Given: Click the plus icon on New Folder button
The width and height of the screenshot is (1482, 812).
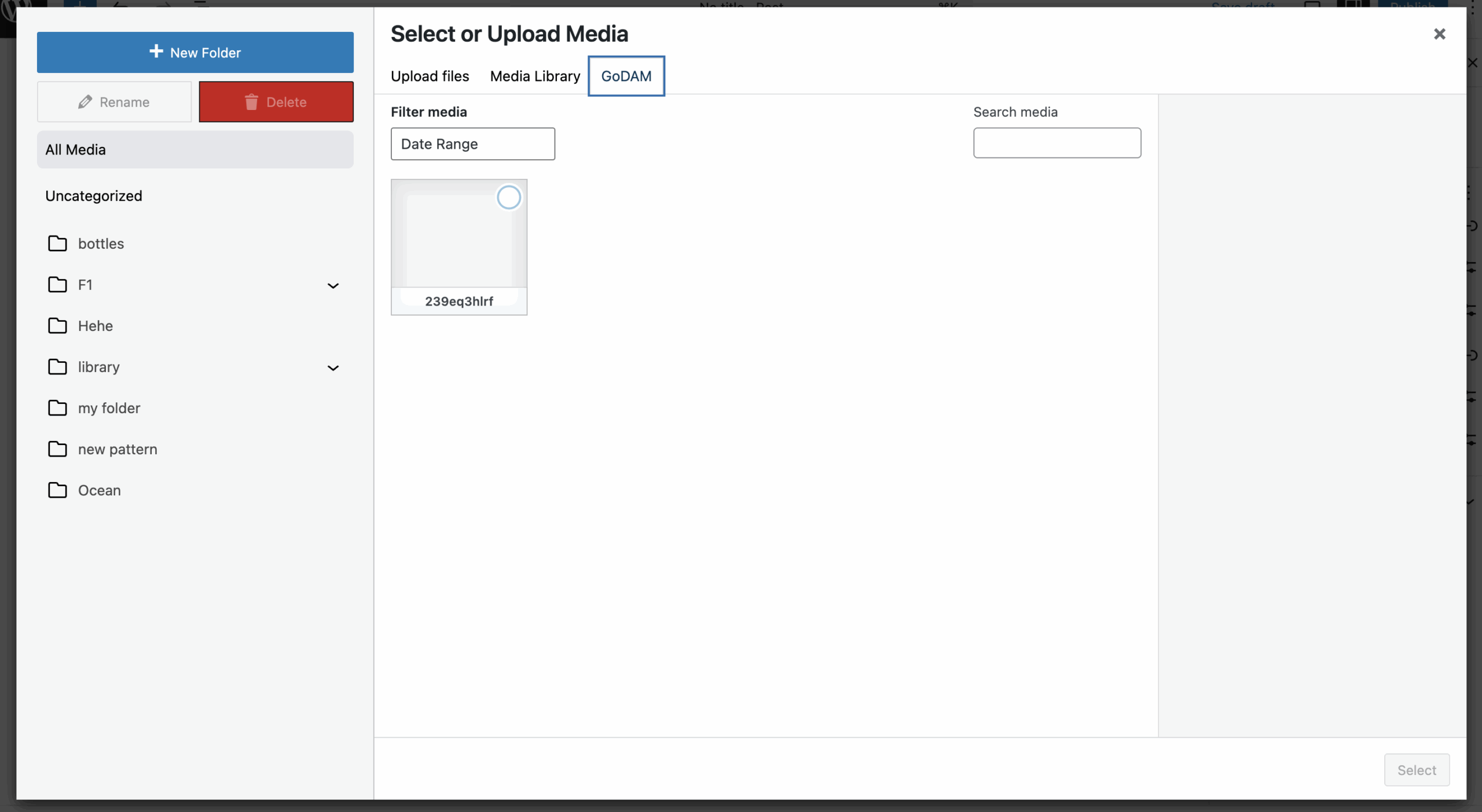Looking at the screenshot, I should click(155, 52).
